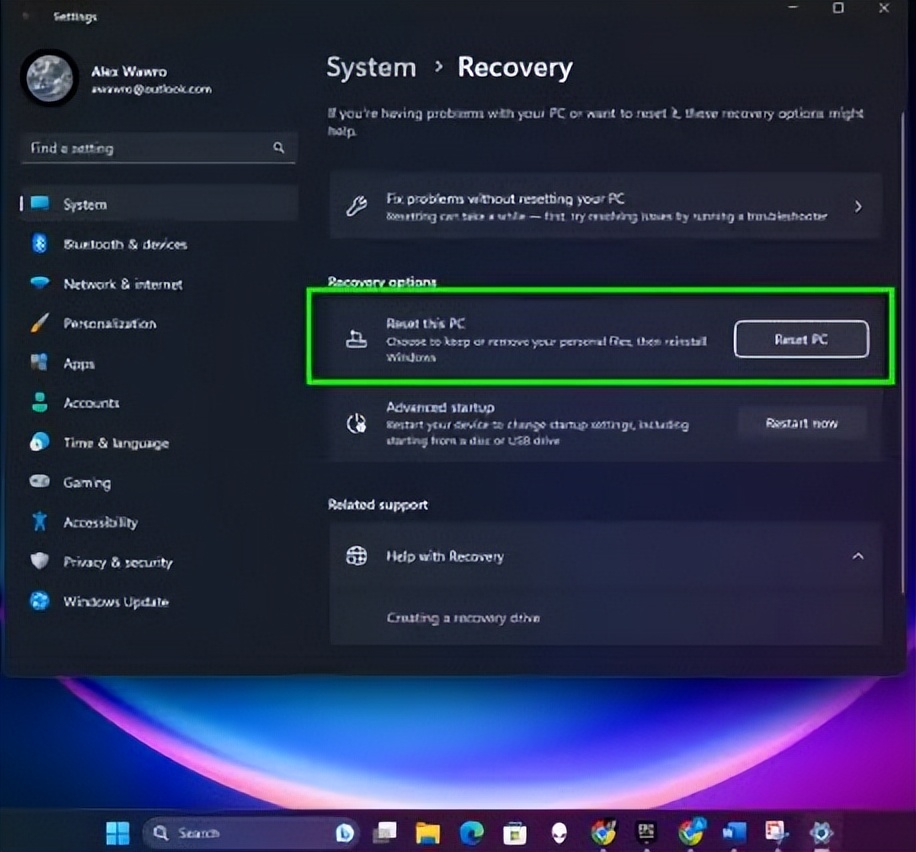This screenshot has width=916, height=852.
Task: Select System in the left sidebar
Action: [85, 203]
